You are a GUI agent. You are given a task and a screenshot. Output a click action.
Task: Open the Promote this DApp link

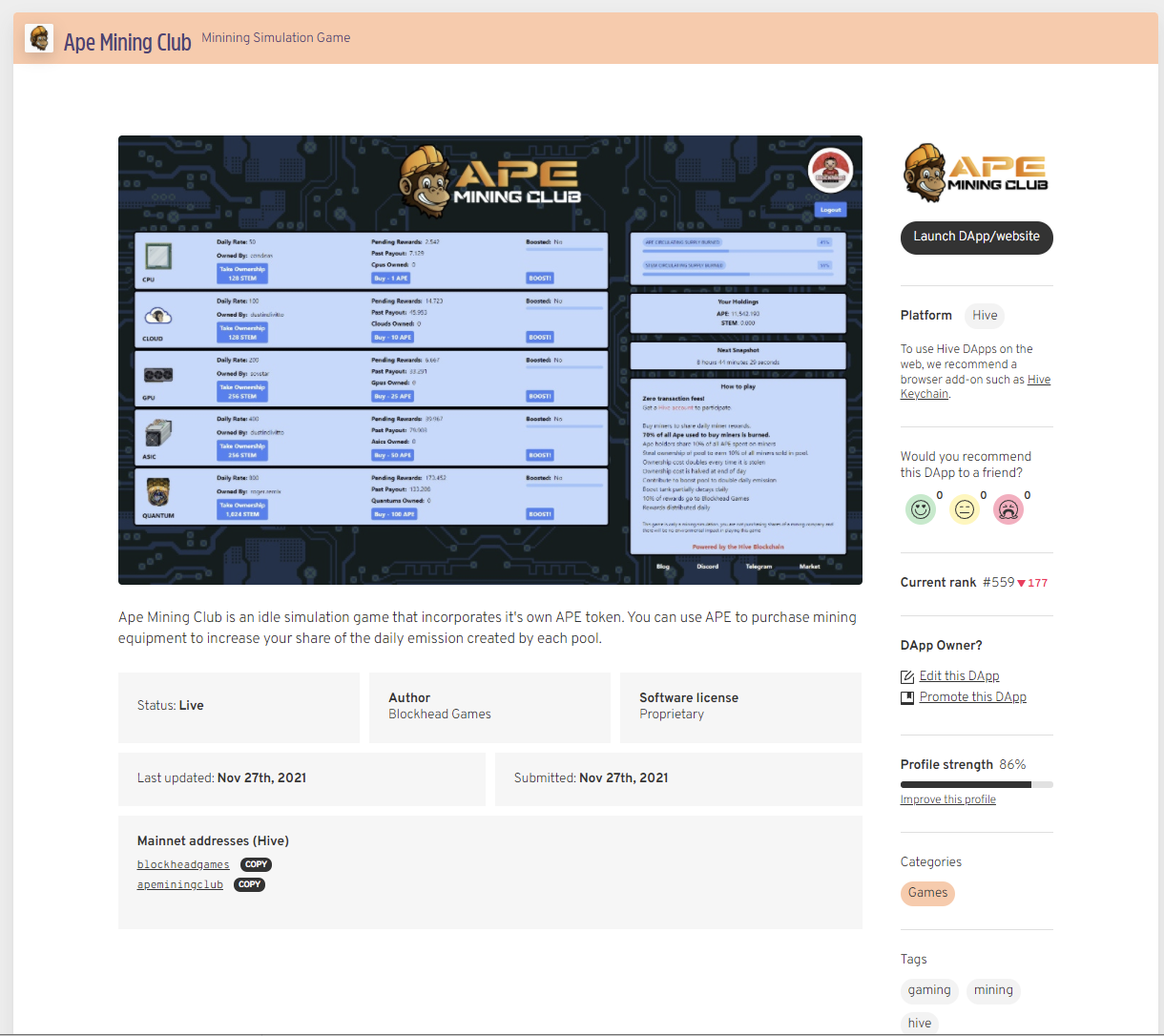972,696
